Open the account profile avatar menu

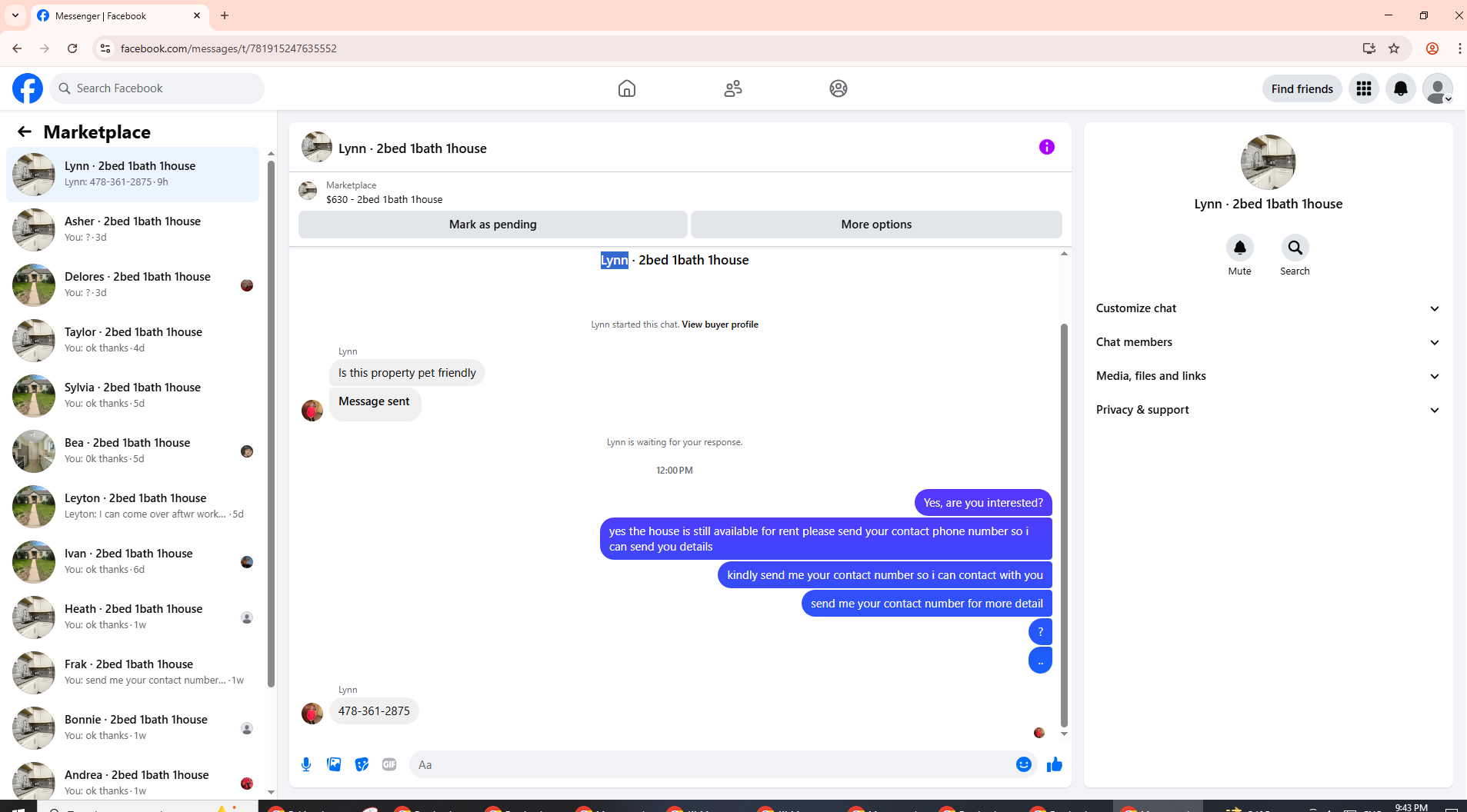tap(1438, 88)
